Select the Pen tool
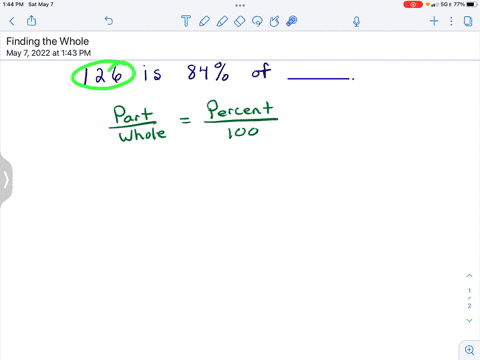 (204, 21)
